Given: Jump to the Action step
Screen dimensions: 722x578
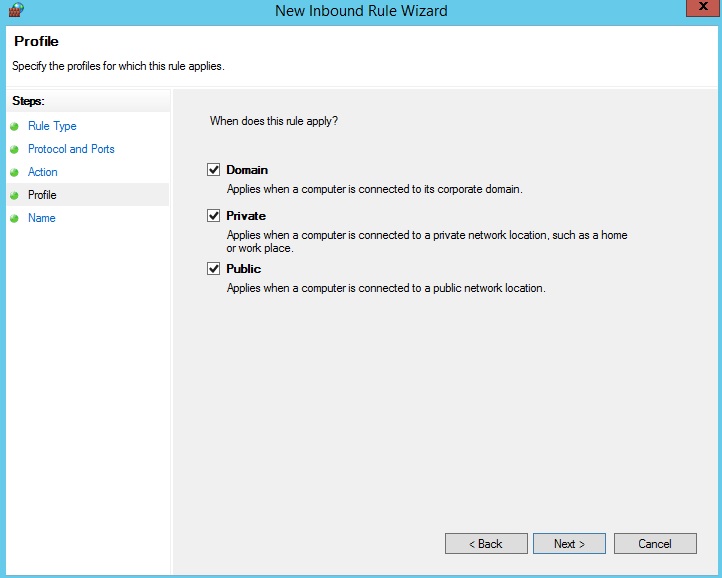Looking at the screenshot, I should click(42, 172).
